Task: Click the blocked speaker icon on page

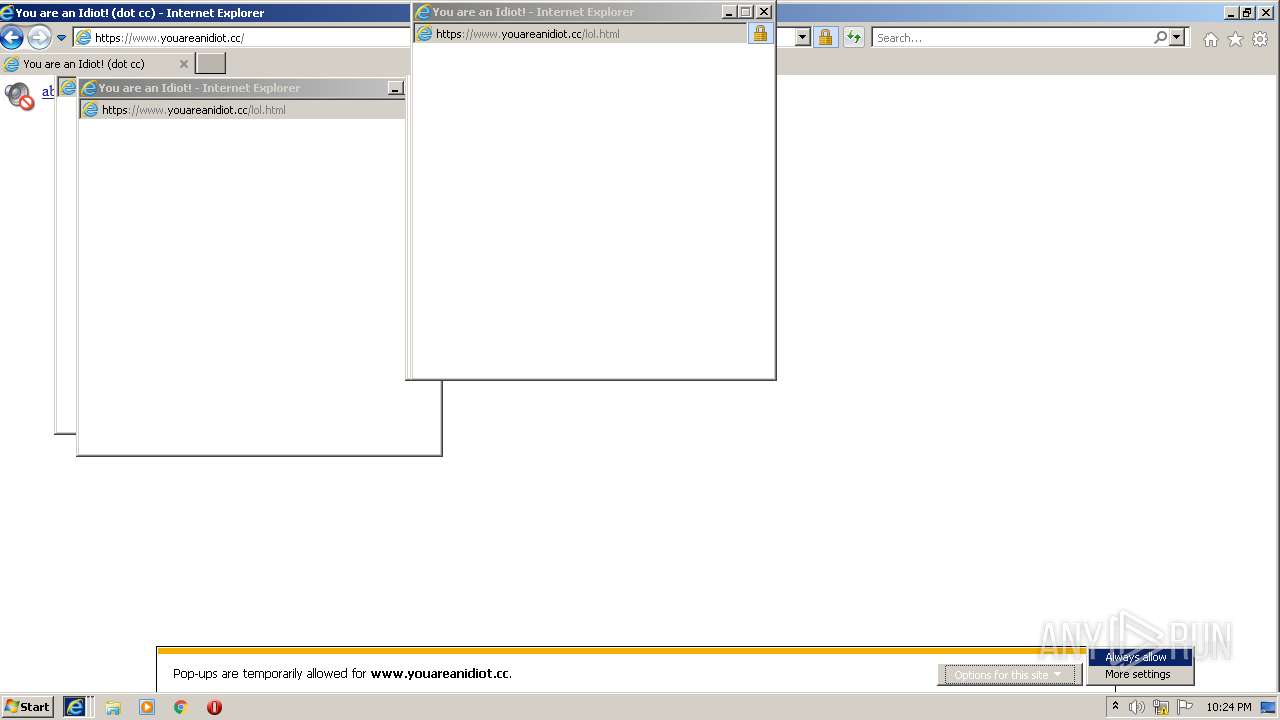Action: pyautogui.click(x=19, y=96)
